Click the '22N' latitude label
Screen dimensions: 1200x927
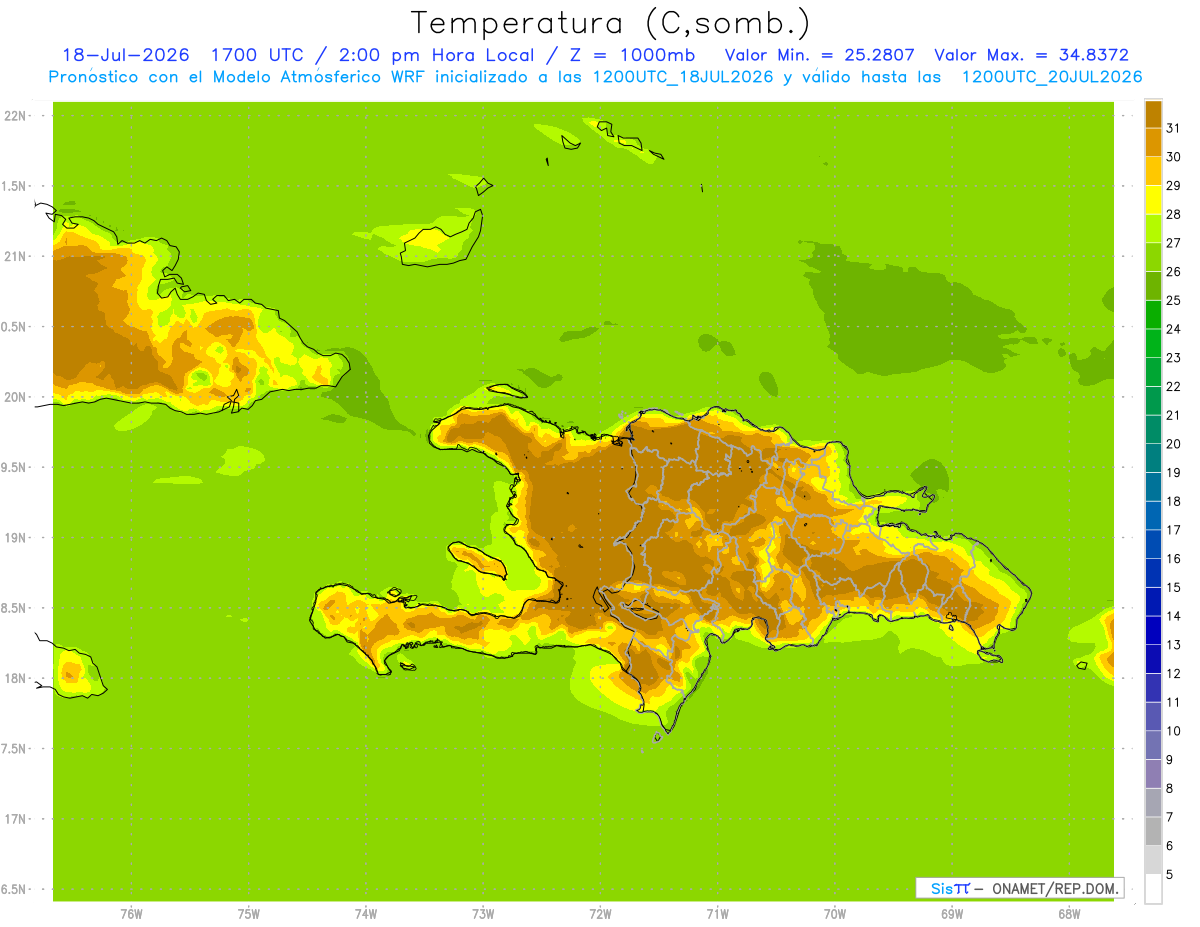pos(14,116)
